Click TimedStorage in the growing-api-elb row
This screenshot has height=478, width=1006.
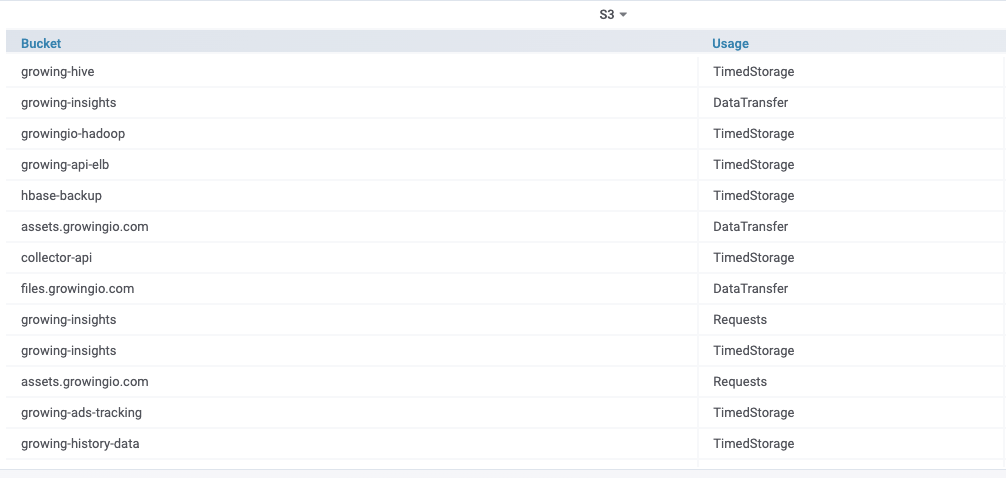tap(753, 165)
